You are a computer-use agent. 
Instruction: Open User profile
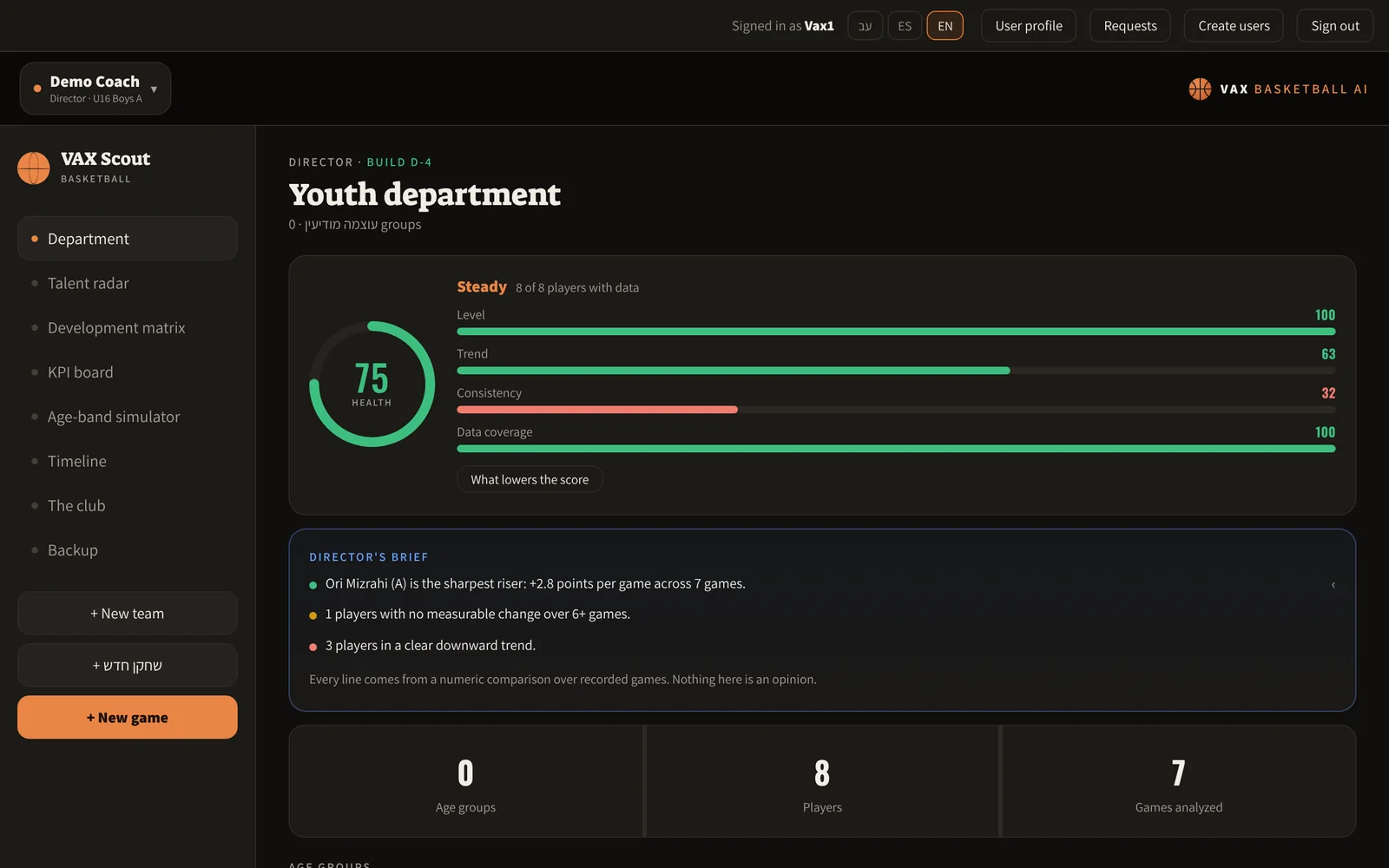[x=1029, y=26]
